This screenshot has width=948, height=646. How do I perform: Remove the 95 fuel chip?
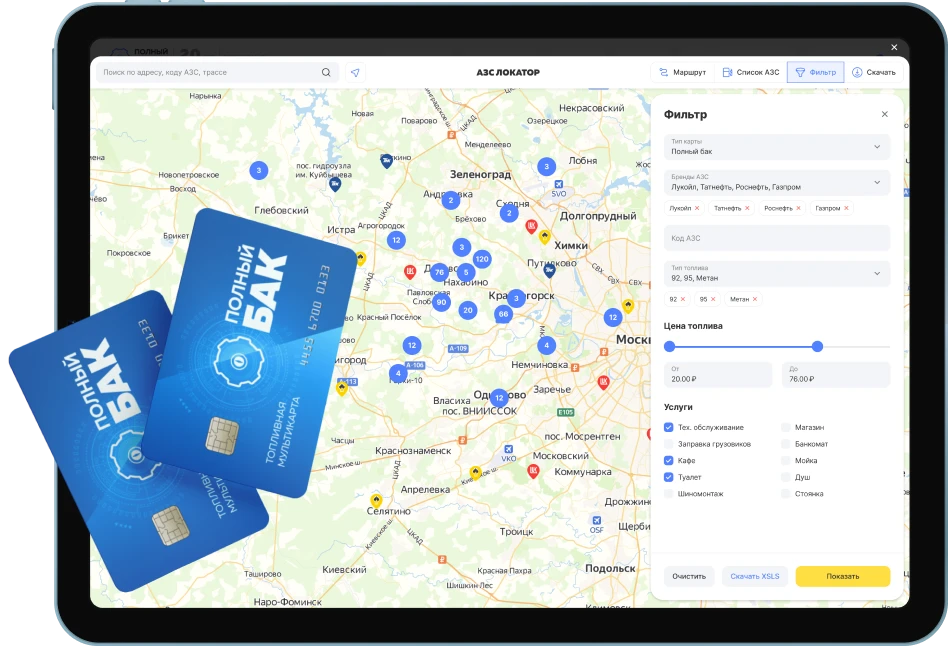(x=713, y=299)
